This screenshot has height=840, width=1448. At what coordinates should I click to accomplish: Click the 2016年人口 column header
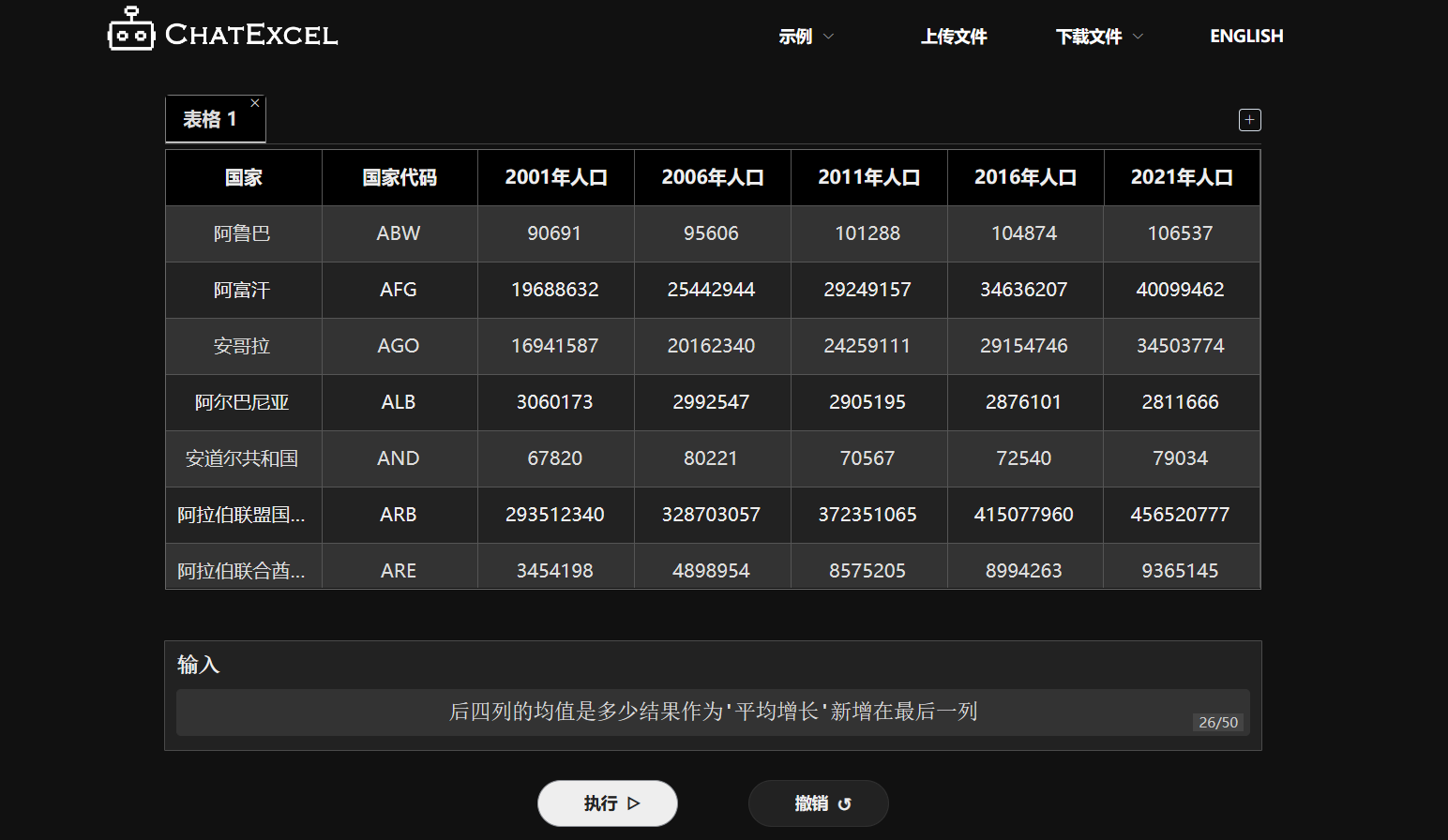click(1026, 177)
